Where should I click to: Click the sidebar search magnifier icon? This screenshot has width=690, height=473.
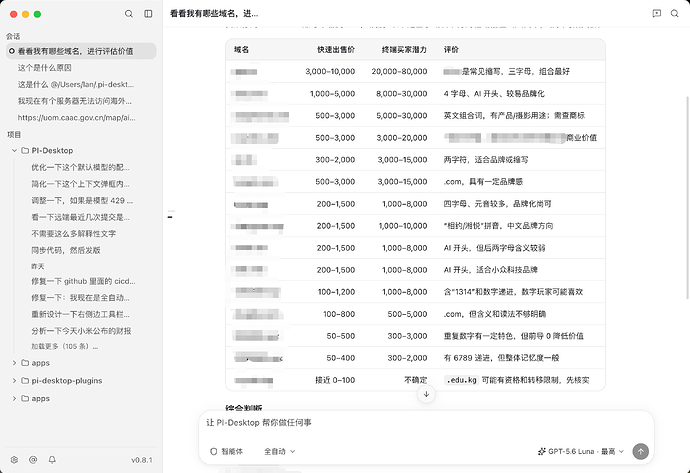[128, 14]
